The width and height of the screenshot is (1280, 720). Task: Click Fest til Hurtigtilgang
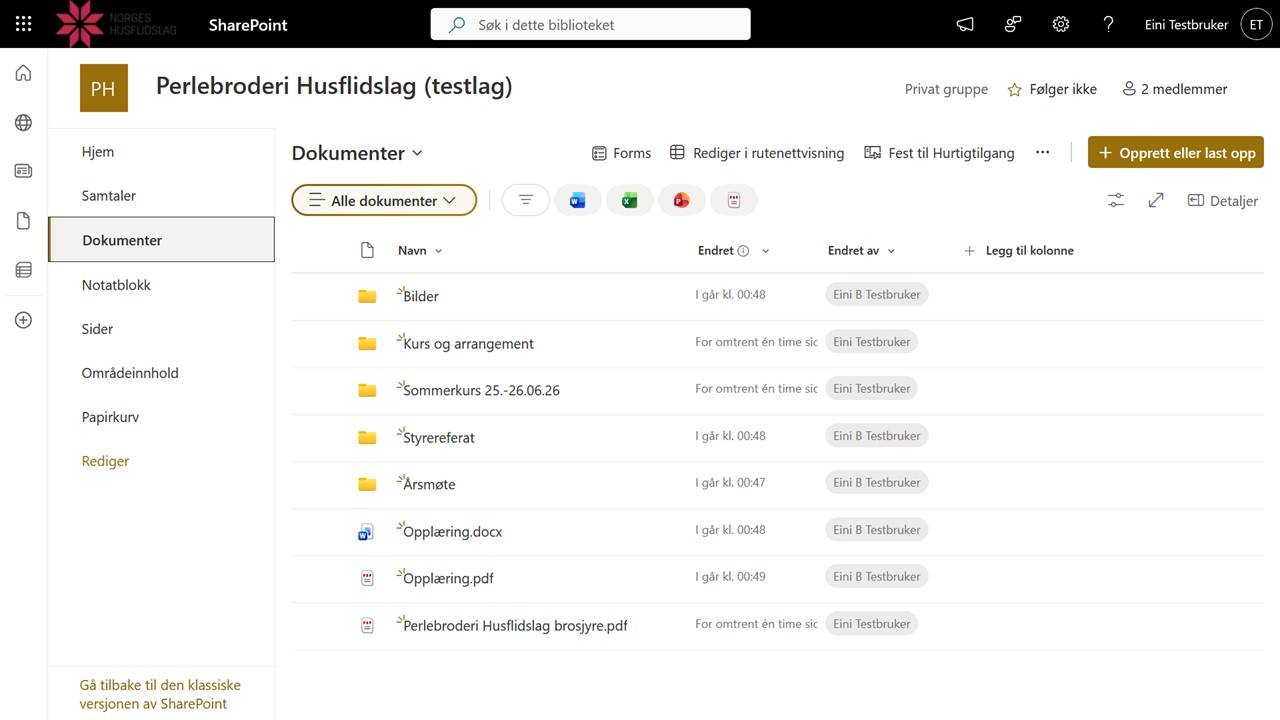(x=939, y=153)
